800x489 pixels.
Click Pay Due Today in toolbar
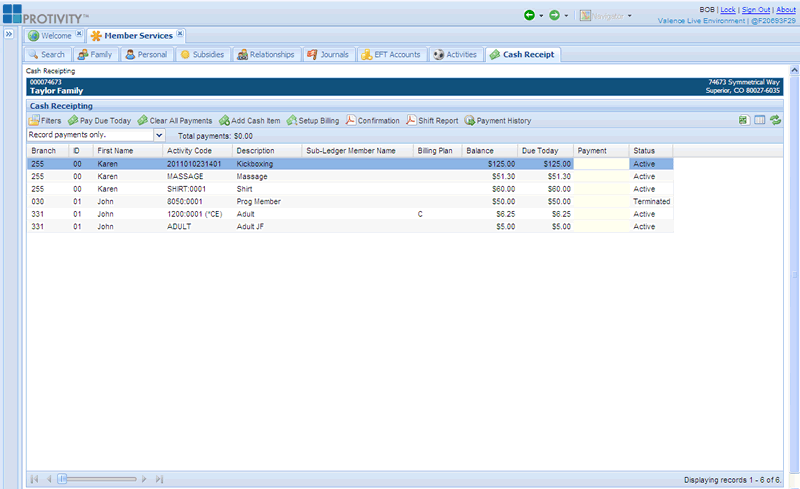[99, 121]
